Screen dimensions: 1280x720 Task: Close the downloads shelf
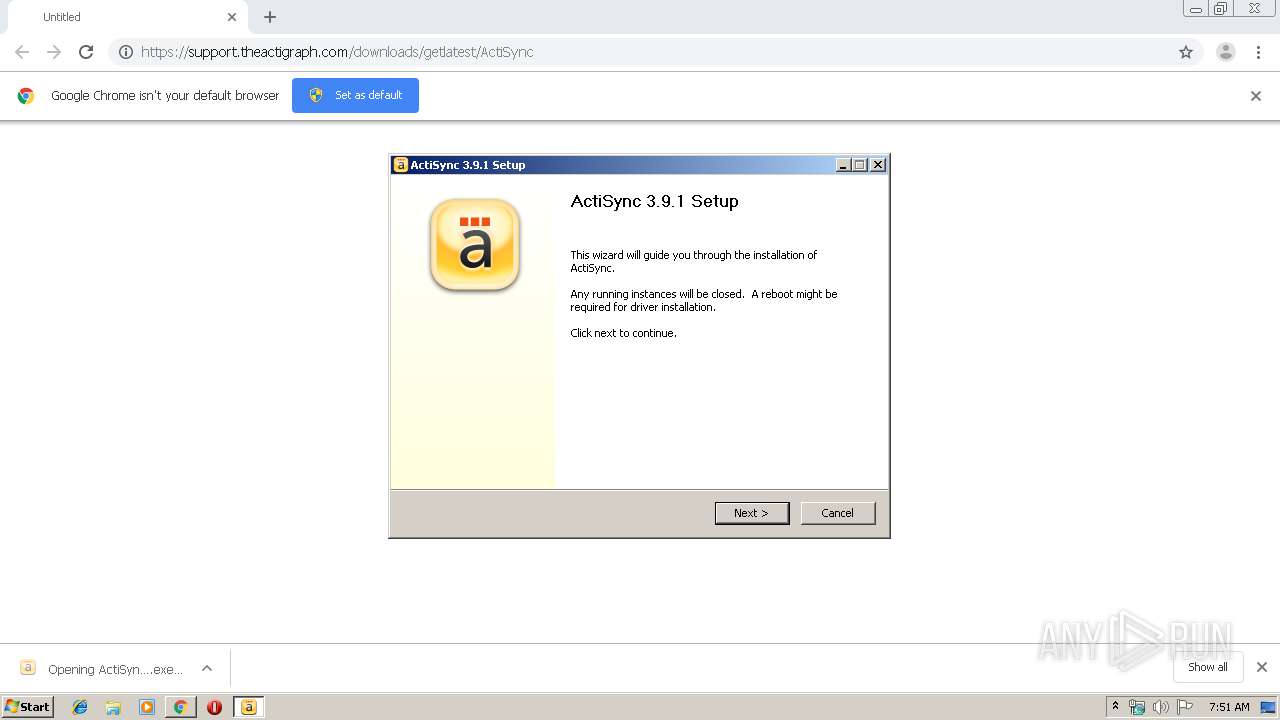pos(1262,667)
